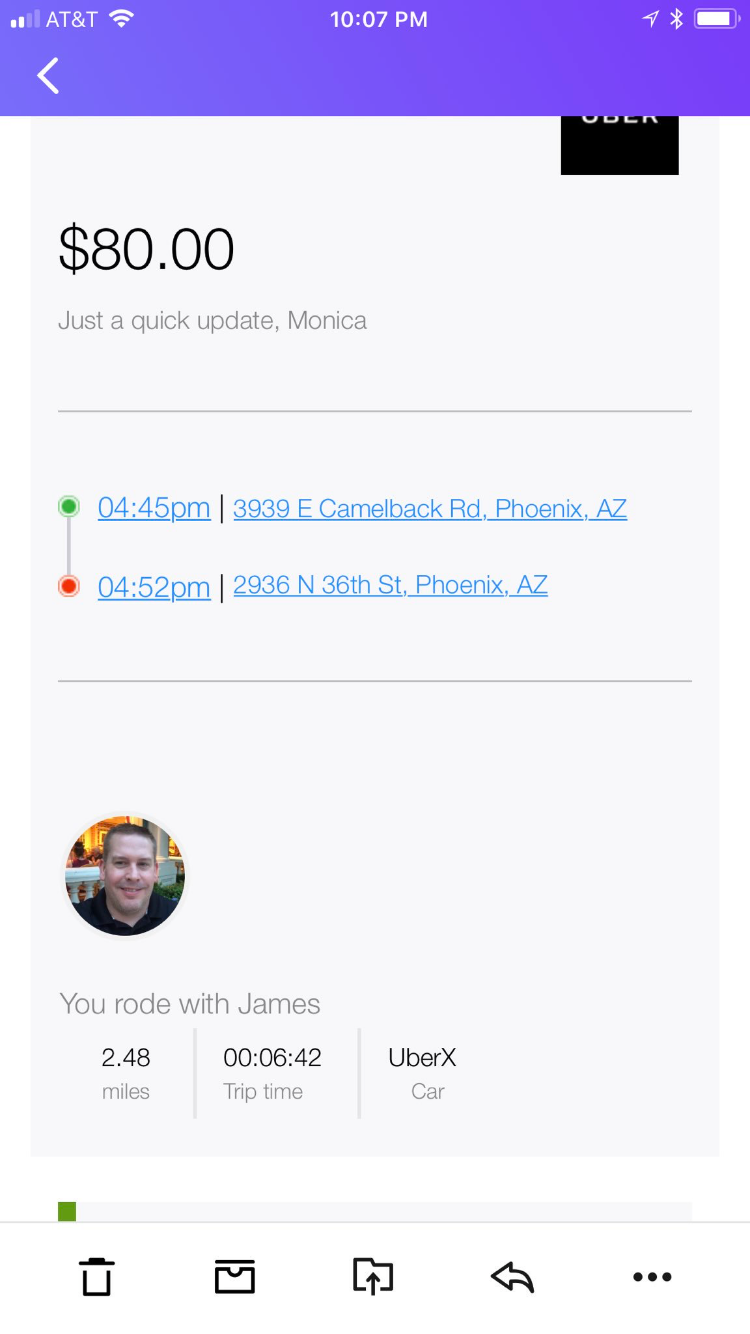Tap the $80.00 fare amount
This screenshot has height=1334, width=750.
(146, 249)
